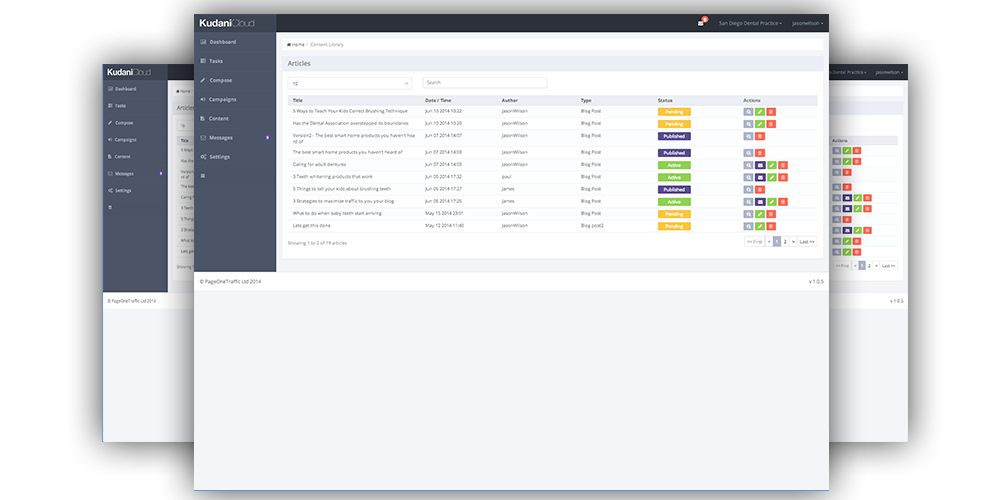Screen dimensions: 1000x500
Task: Delete the 'Caring for adult dentures' article
Action: pos(783,165)
